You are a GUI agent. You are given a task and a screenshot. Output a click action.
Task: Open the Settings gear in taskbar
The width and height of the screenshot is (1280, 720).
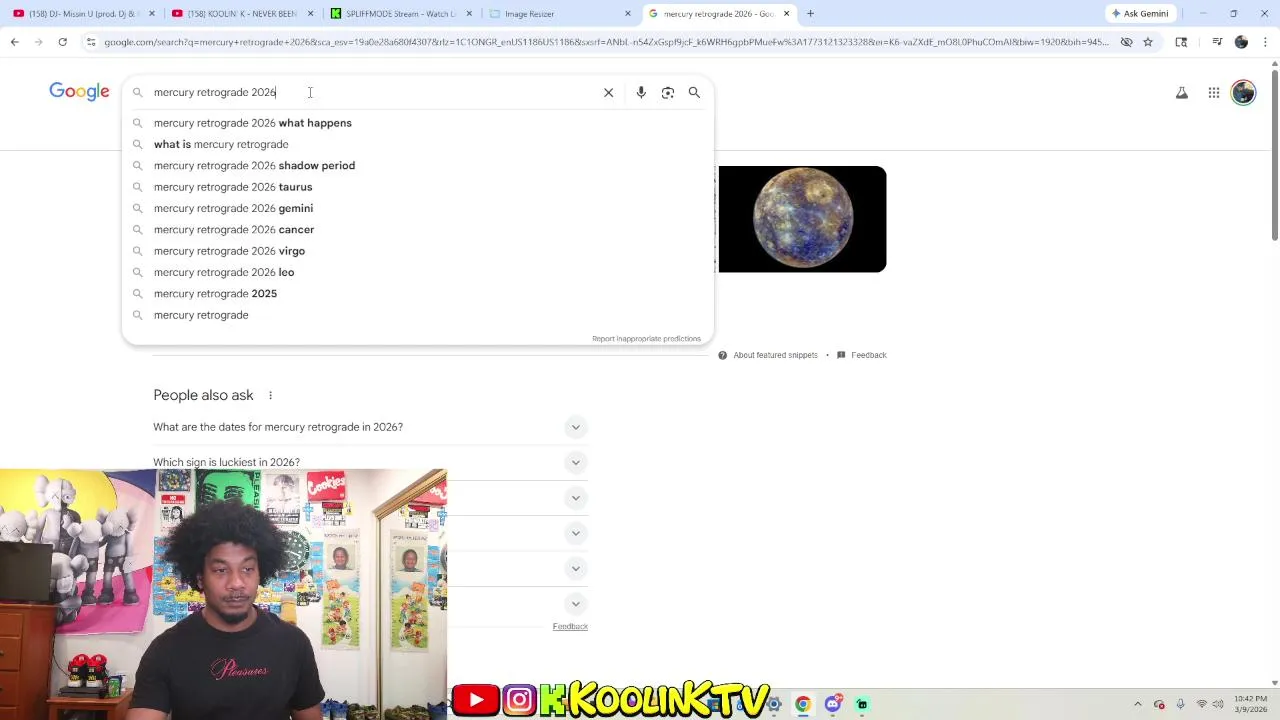click(x=774, y=704)
